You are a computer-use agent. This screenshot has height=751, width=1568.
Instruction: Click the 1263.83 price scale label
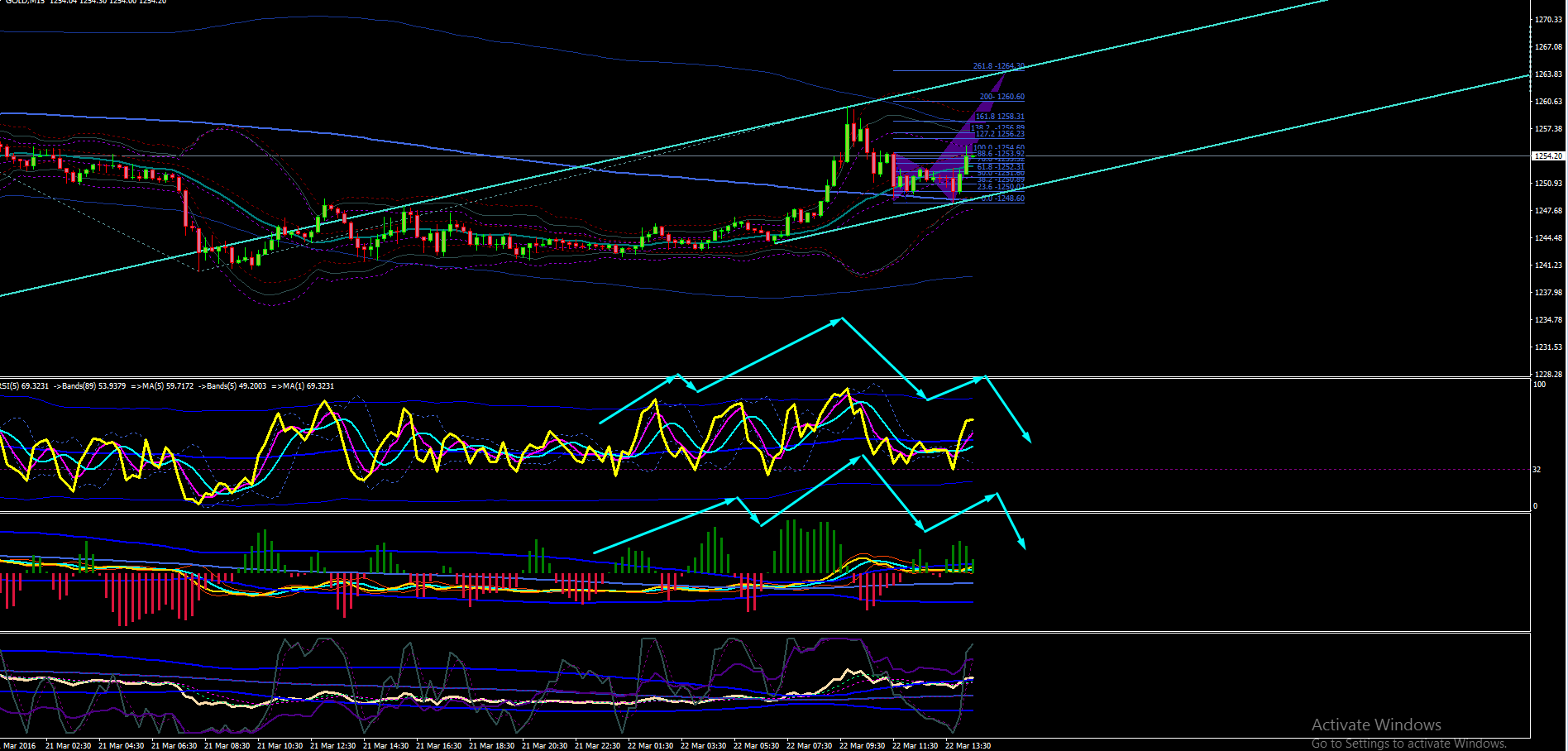(x=1548, y=74)
